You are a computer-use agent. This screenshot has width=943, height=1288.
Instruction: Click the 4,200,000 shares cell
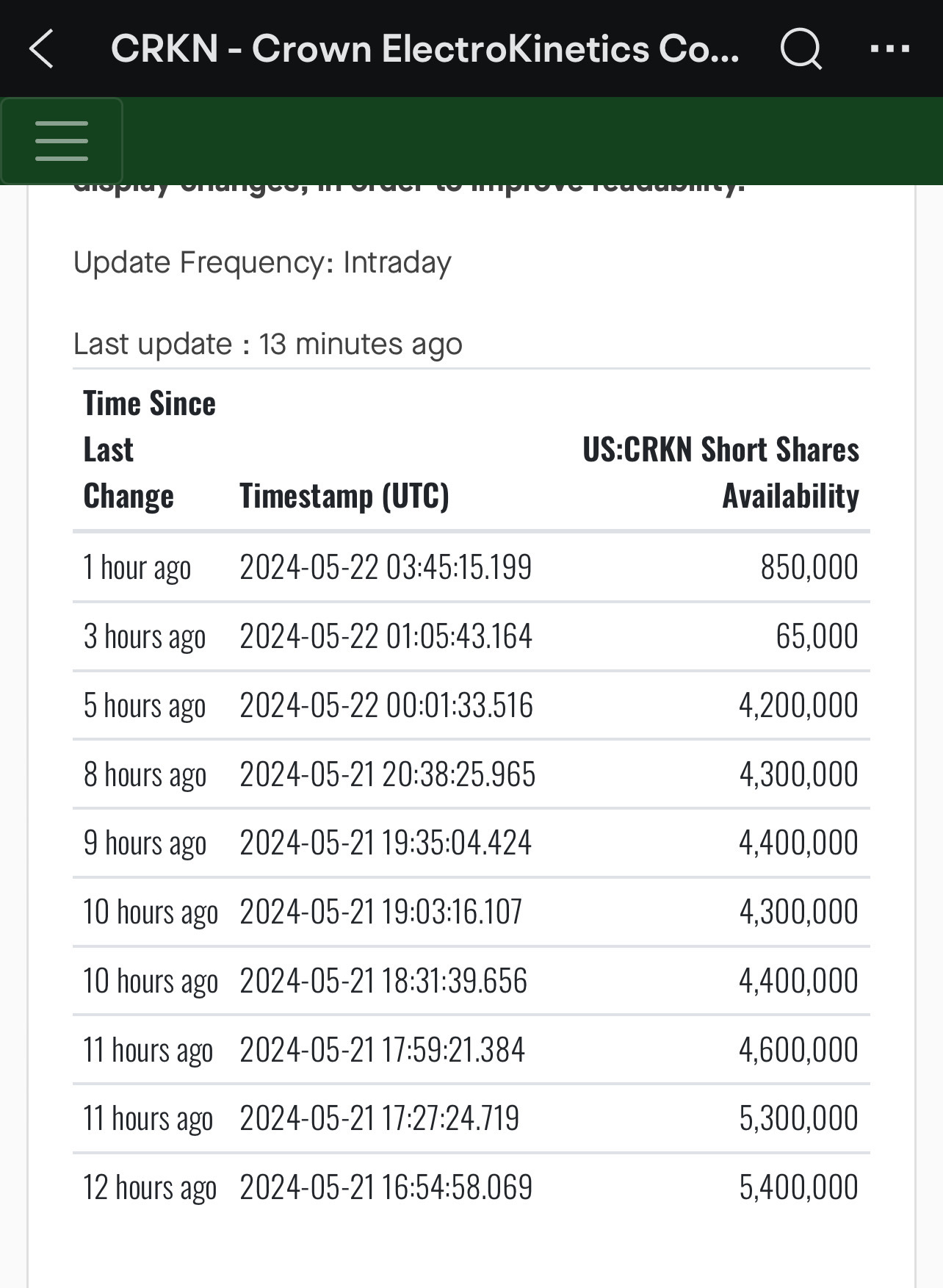[x=798, y=705]
